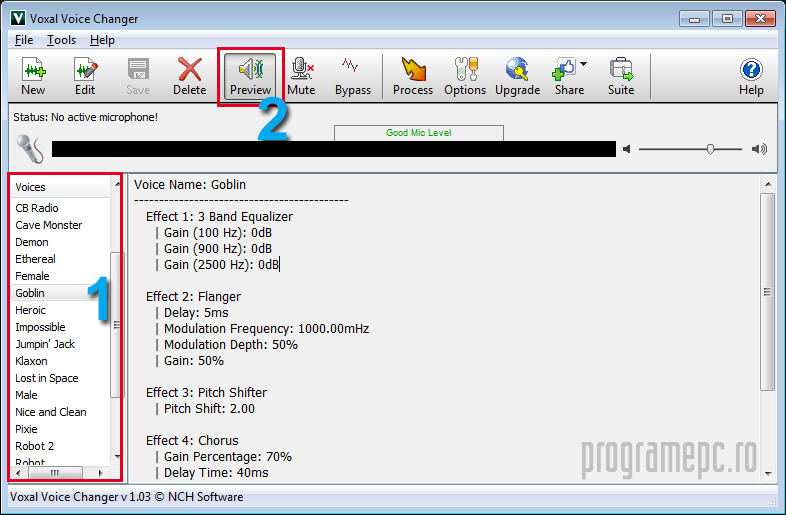This screenshot has height=515, width=786.
Task: Click details pane scroll up arrow
Action: pyautogui.click(x=768, y=185)
